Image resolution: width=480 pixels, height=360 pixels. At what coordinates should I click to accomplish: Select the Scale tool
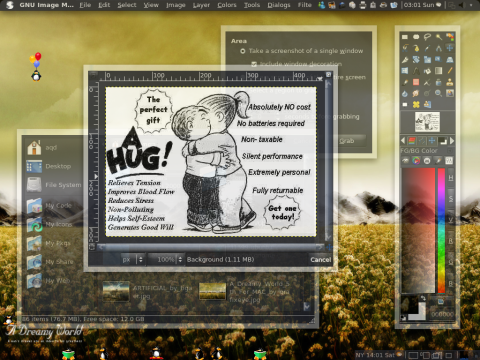pyautogui.click(x=427, y=60)
